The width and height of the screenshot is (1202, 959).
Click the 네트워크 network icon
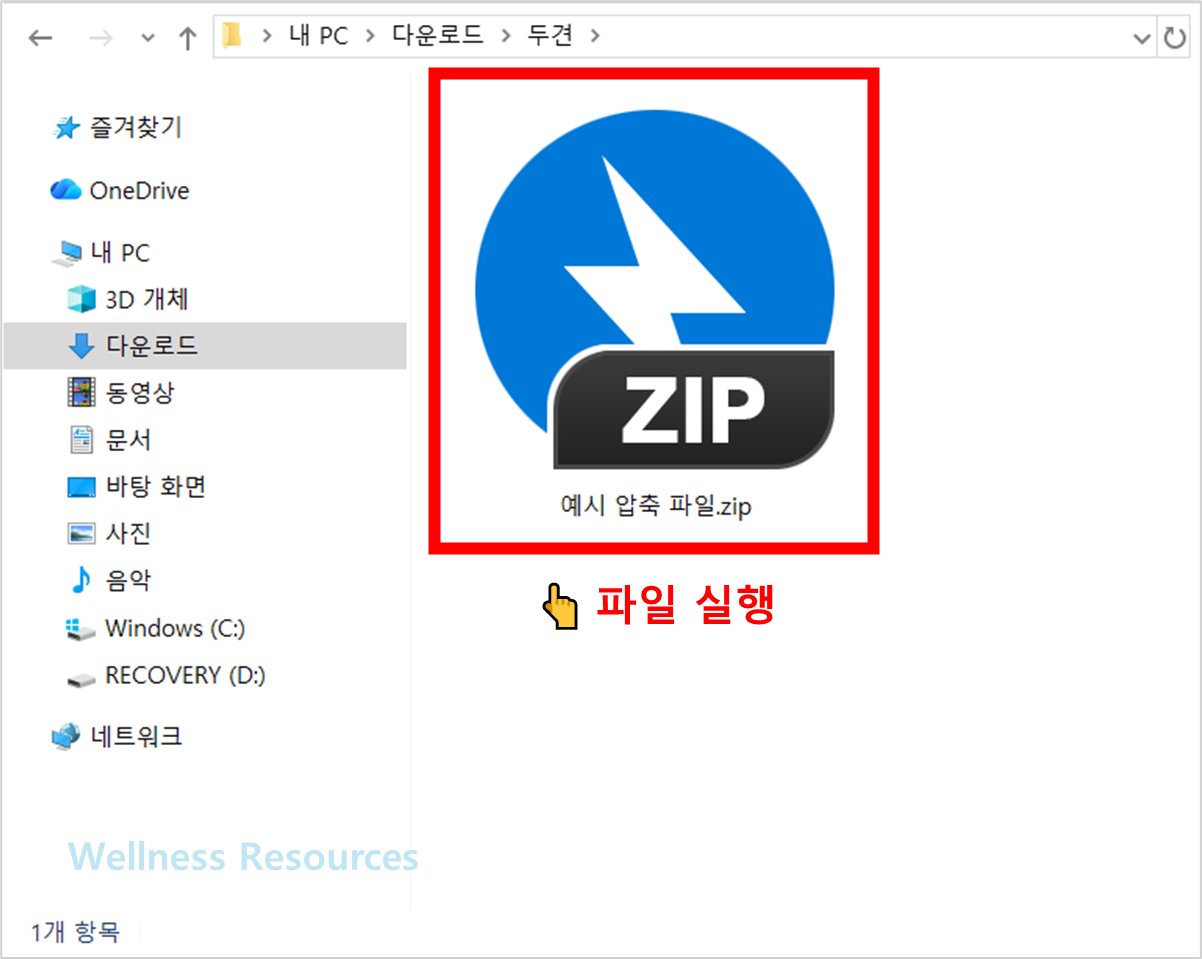coord(66,737)
